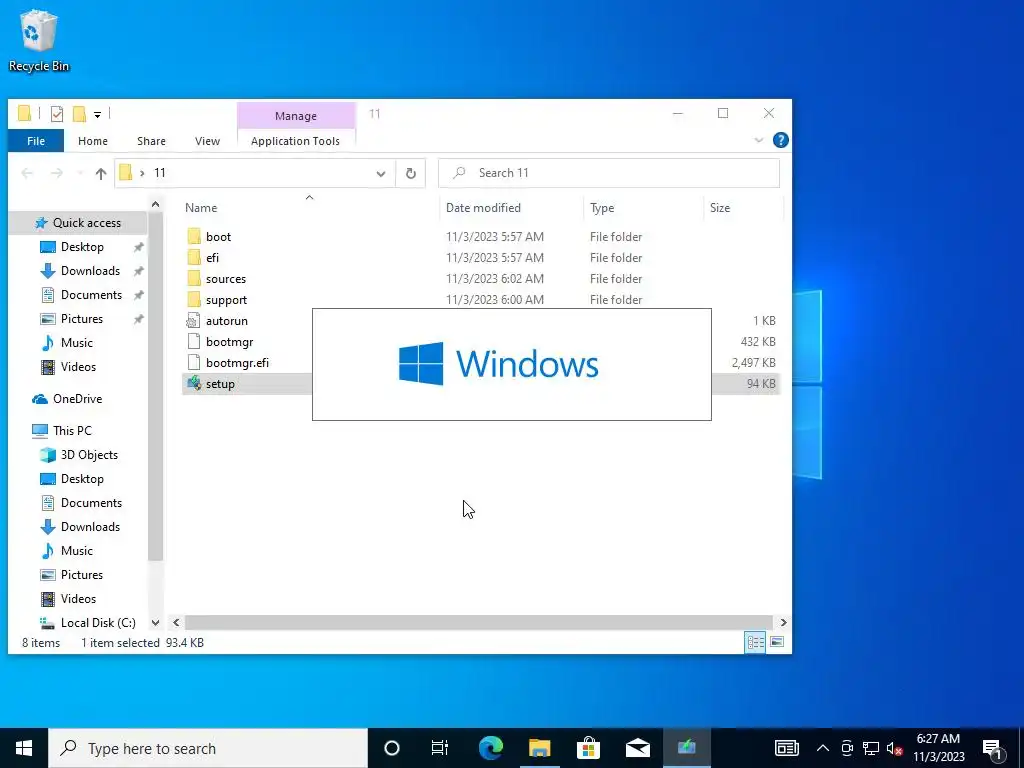Show hidden system tray icons

(x=823, y=748)
